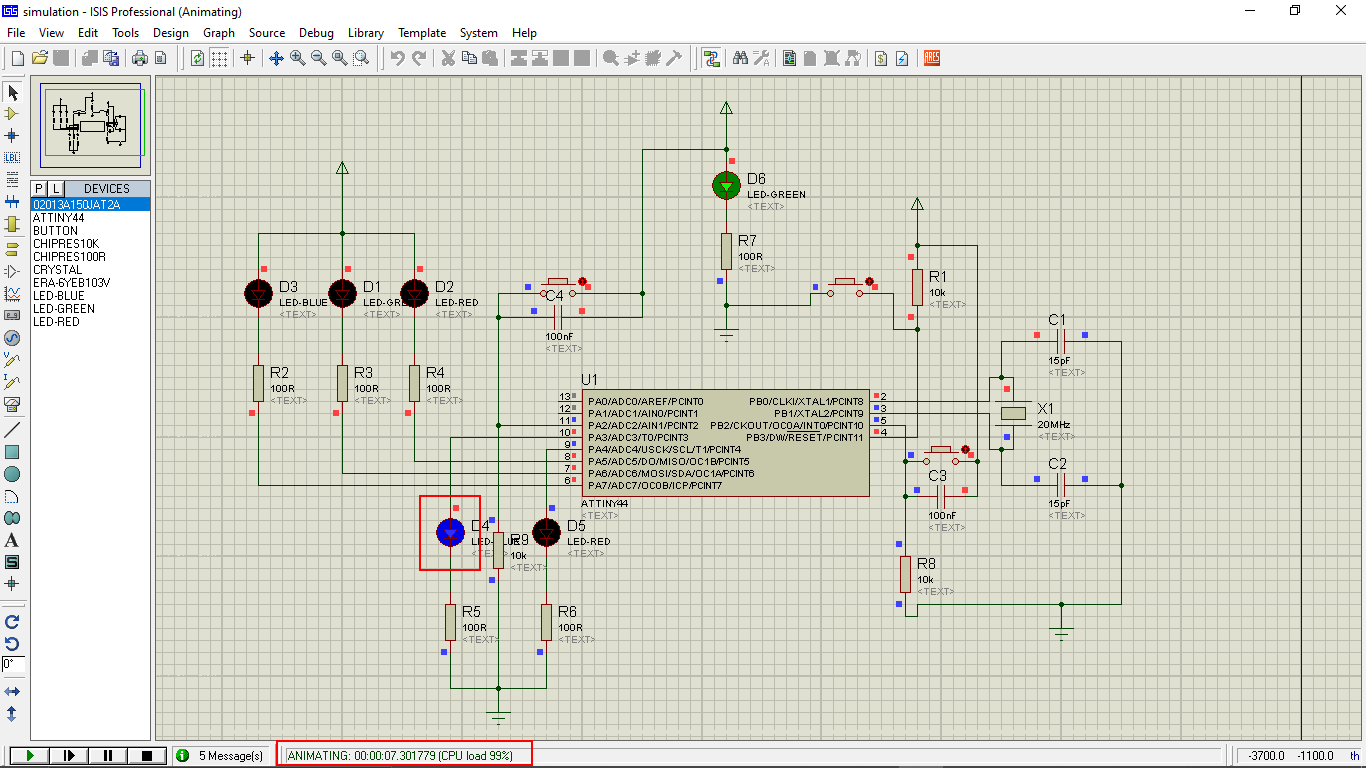
Task: Choose the Wire Label (LBL) tool
Action: [x=12, y=157]
